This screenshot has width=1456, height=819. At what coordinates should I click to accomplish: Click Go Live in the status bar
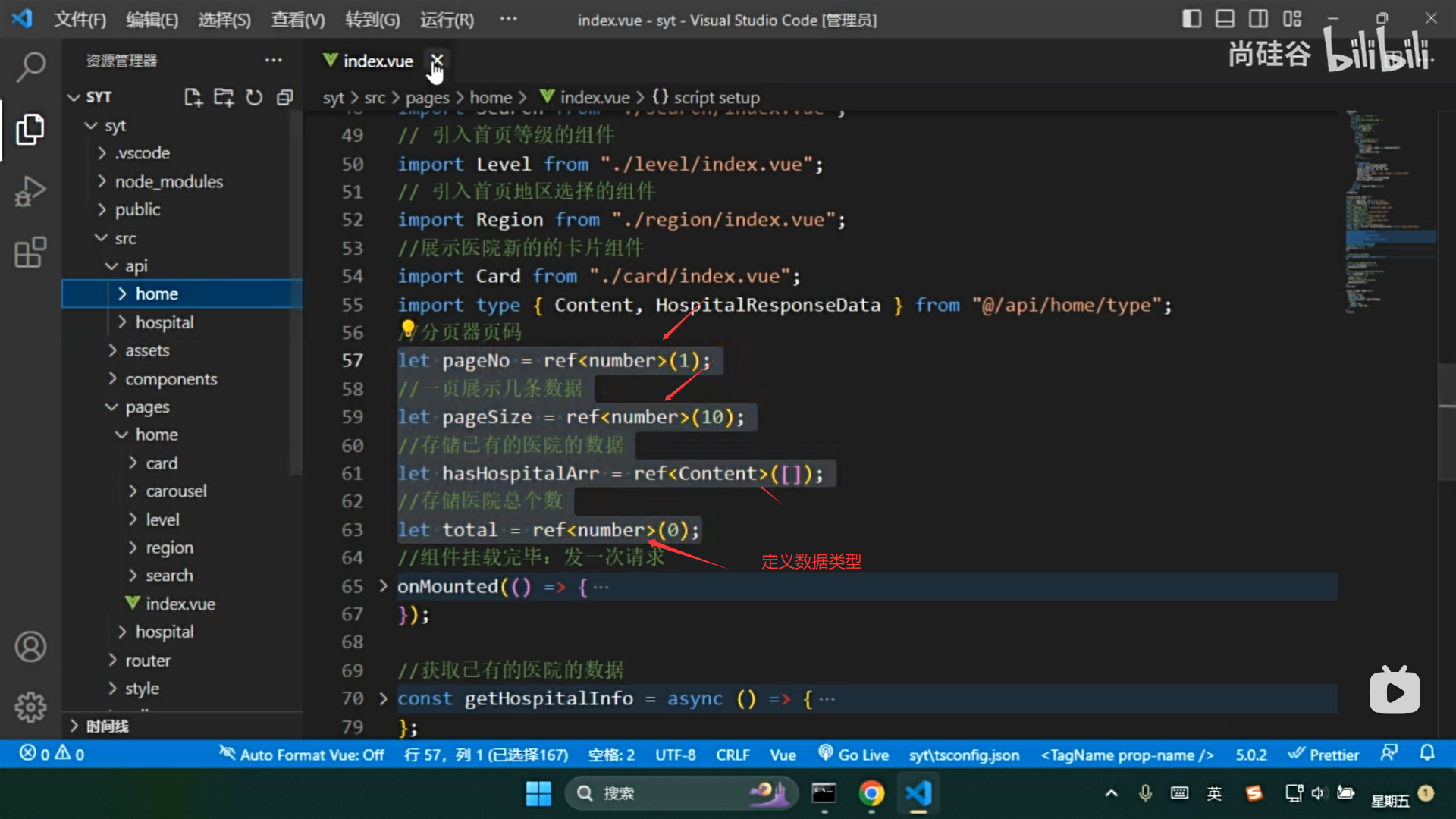coord(853,755)
